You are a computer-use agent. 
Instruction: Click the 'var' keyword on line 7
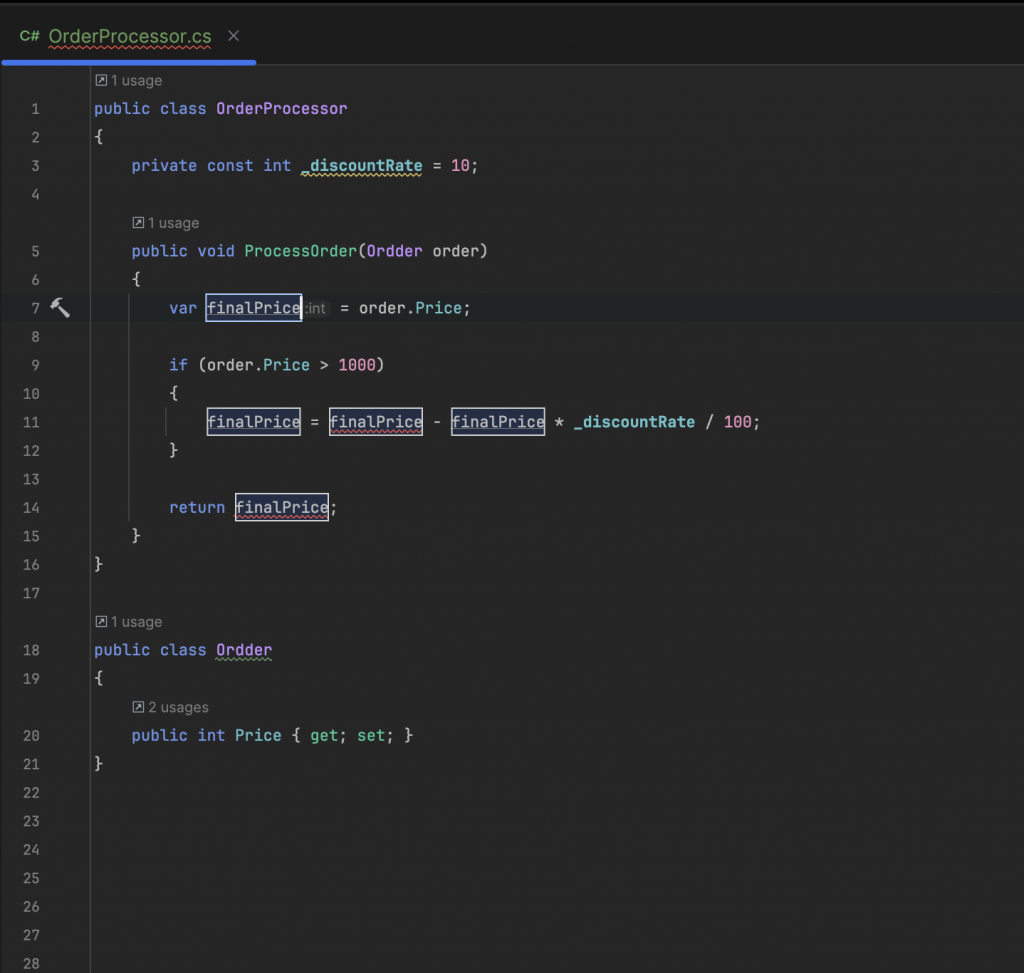pos(183,308)
